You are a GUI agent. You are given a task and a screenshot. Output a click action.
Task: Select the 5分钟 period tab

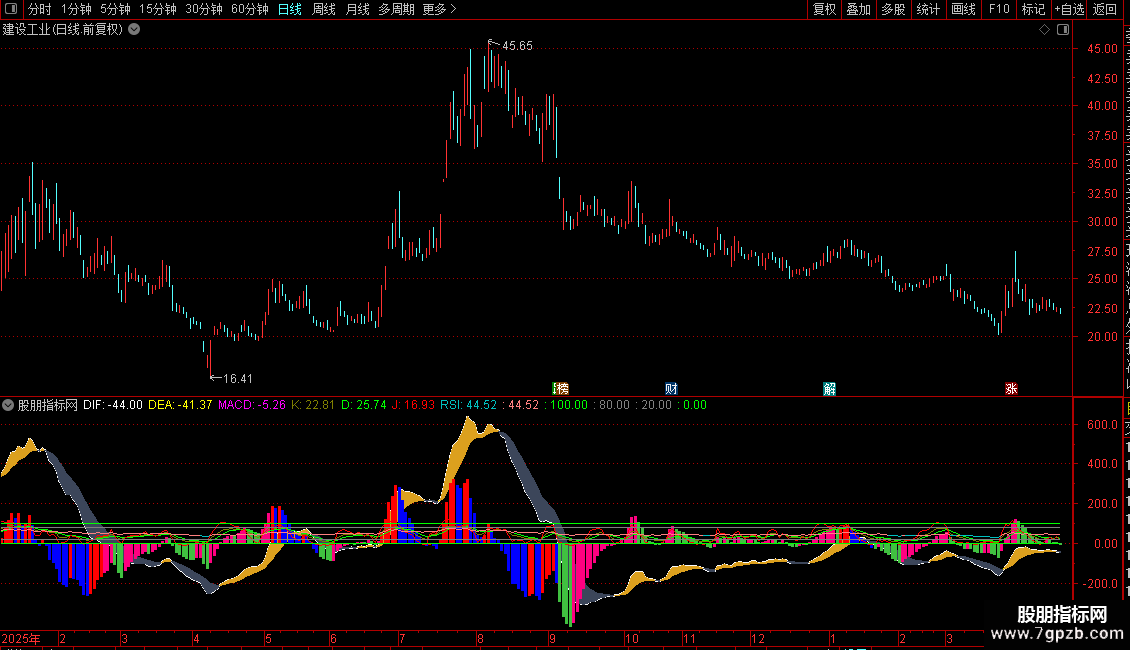(115, 9)
